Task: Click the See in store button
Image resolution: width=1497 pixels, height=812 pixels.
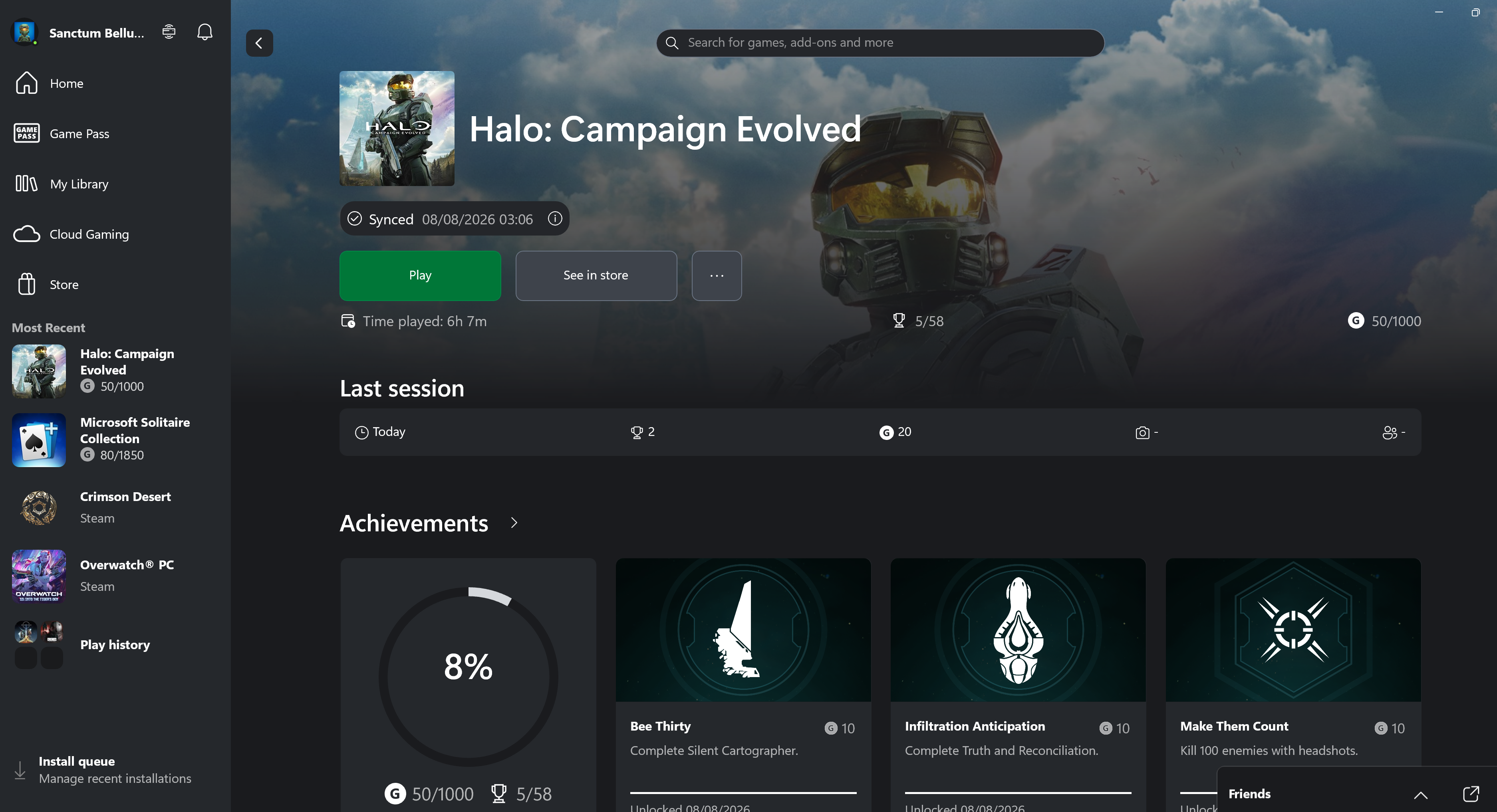Action: 596,276
